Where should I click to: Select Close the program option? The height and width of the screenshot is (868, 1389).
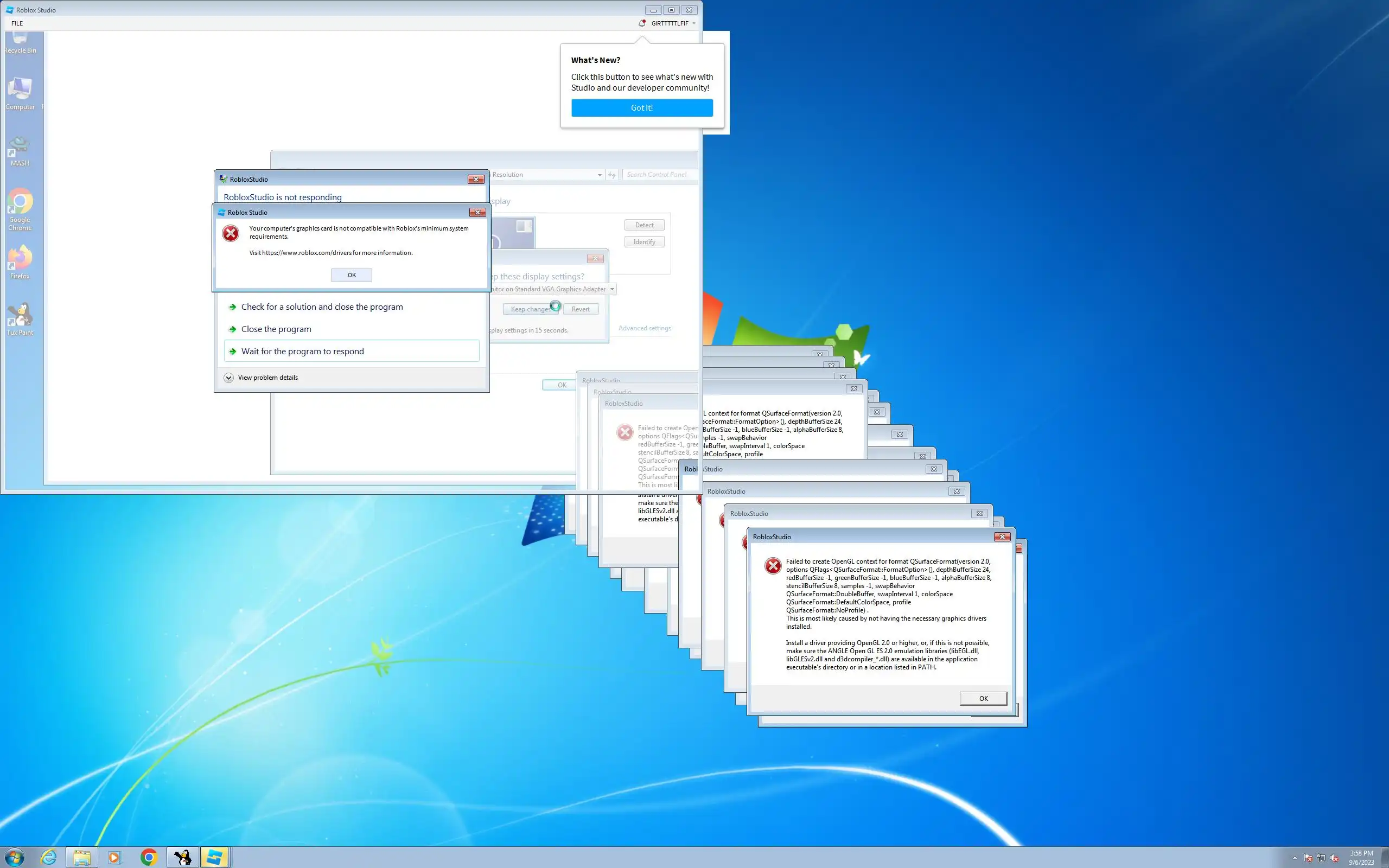276,329
